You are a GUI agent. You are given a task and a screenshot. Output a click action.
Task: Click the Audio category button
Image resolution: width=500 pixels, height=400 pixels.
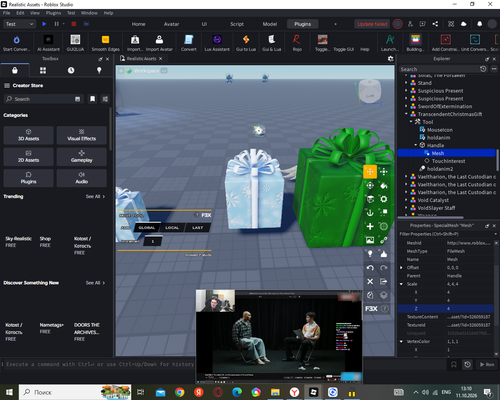pos(82,178)
